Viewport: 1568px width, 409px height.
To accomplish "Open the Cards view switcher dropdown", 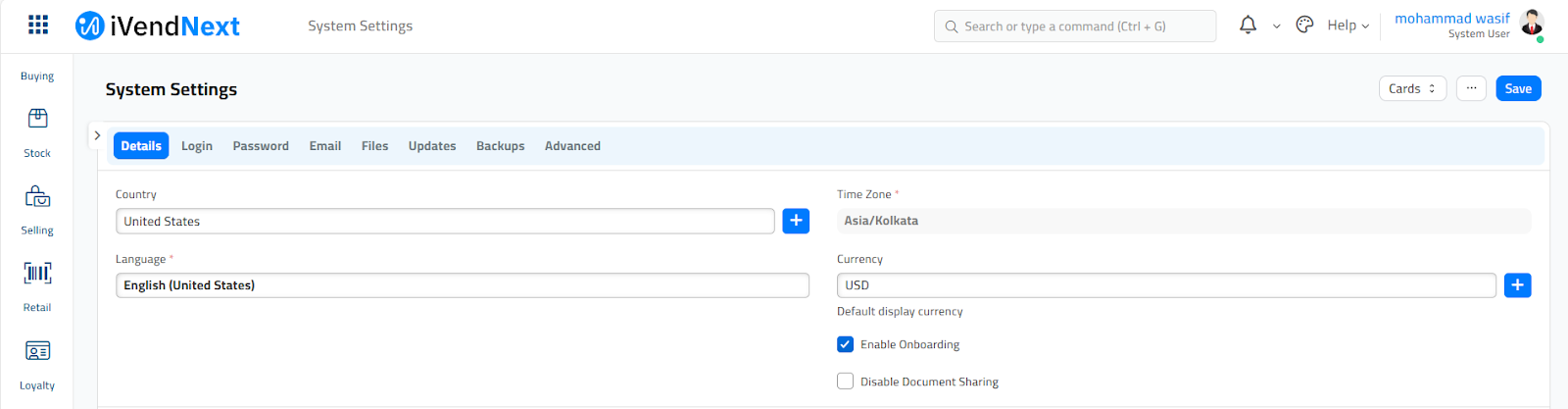I will coord(1412,88).
